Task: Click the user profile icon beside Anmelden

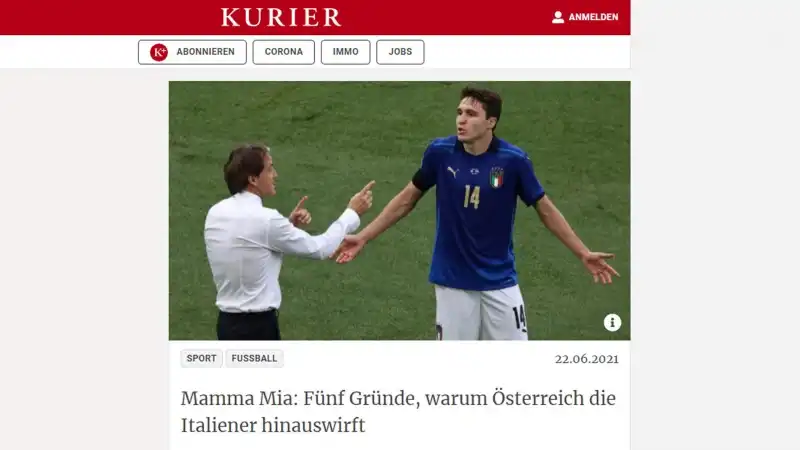Action: [558, 17]
